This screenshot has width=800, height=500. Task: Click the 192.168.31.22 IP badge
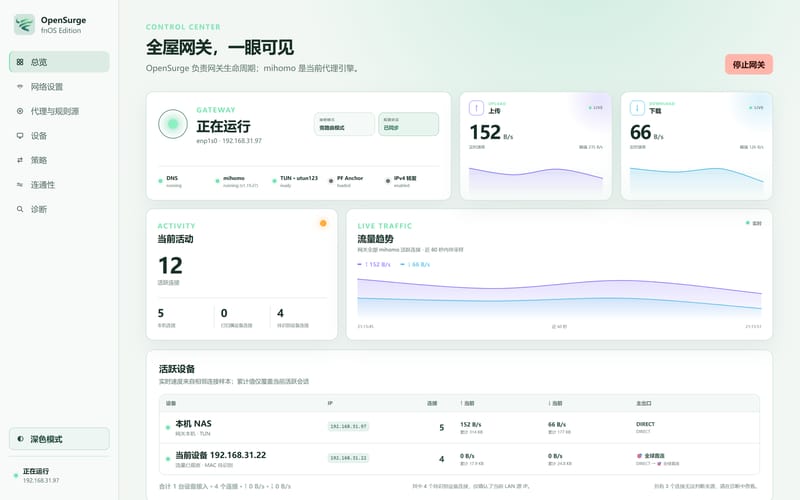click(348, 458)
